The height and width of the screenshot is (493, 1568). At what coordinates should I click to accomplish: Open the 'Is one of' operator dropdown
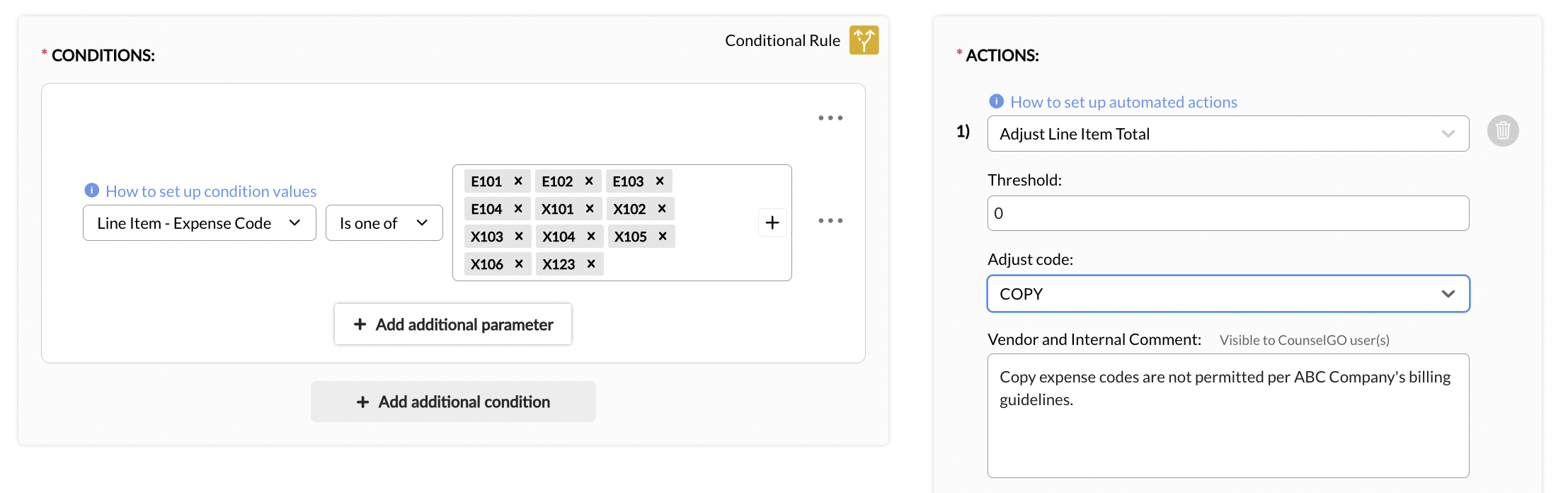pyautogui.click(x=384, y=223)
